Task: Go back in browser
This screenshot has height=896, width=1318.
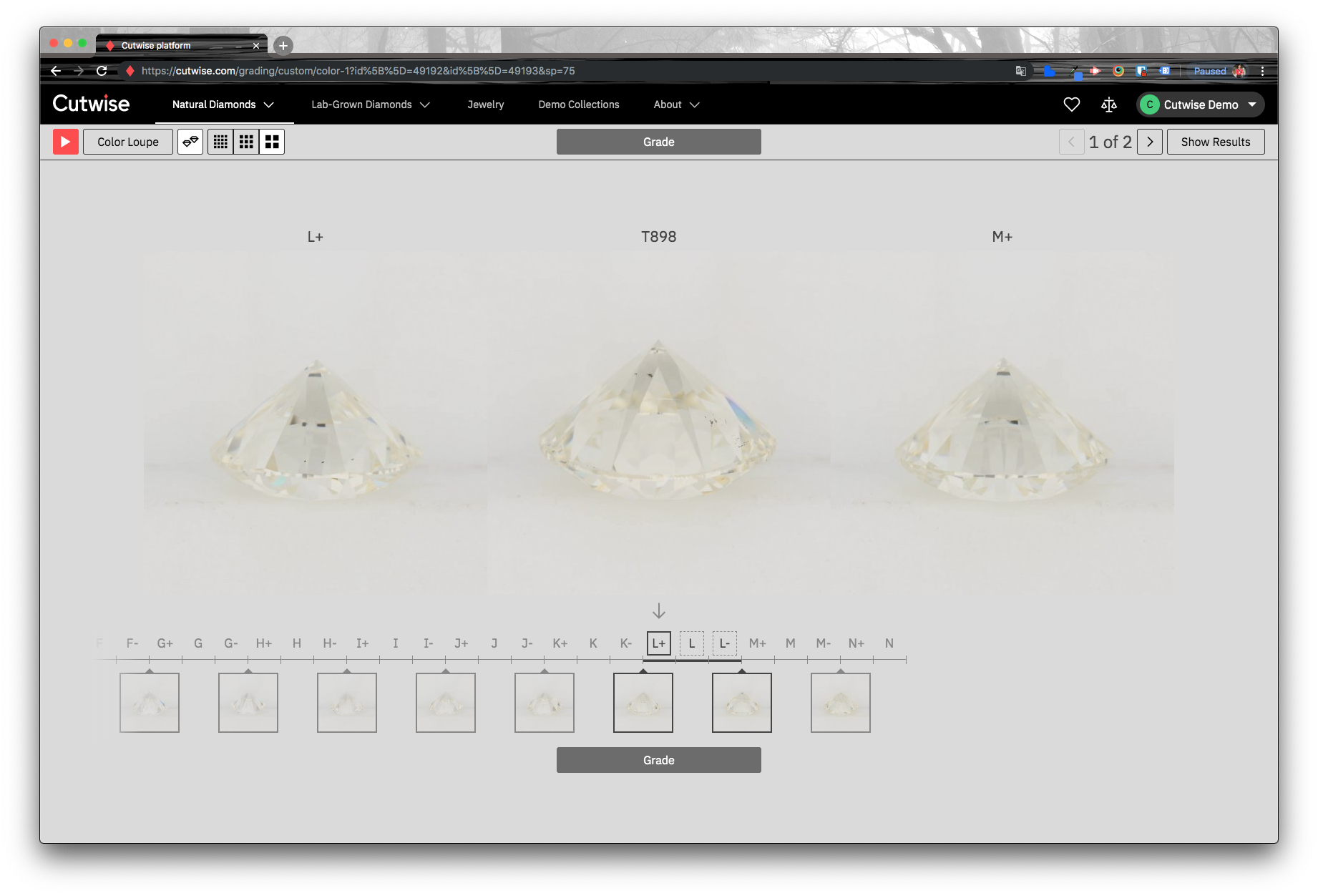Action: tap(56, 71)
